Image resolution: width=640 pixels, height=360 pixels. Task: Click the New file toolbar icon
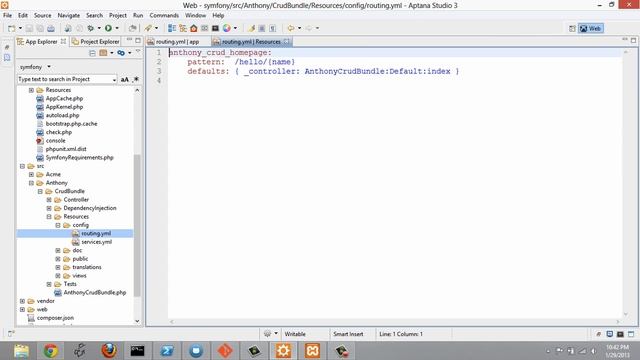pyautogui.click(x=11, y=28)
